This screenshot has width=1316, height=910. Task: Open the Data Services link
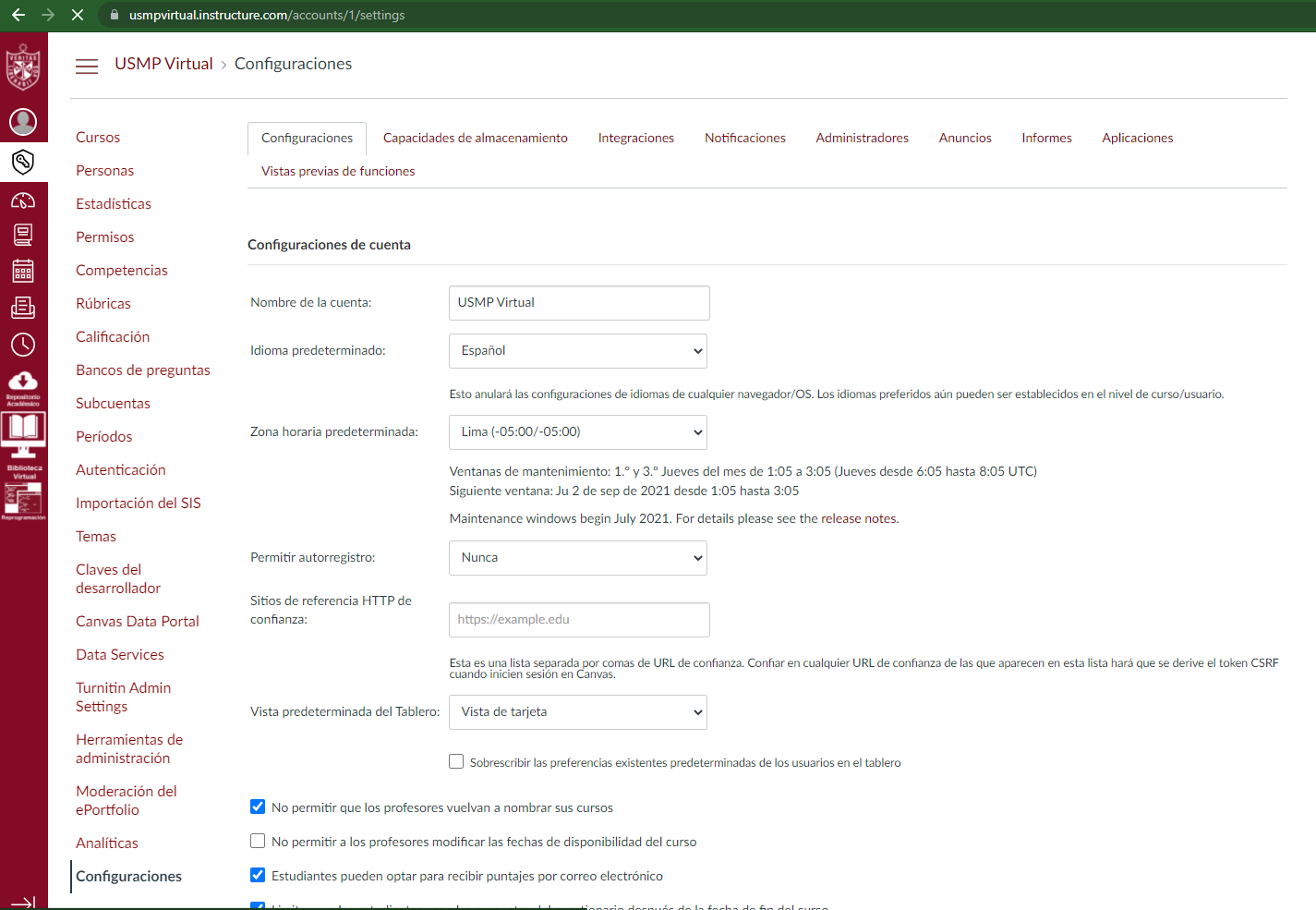120,655
